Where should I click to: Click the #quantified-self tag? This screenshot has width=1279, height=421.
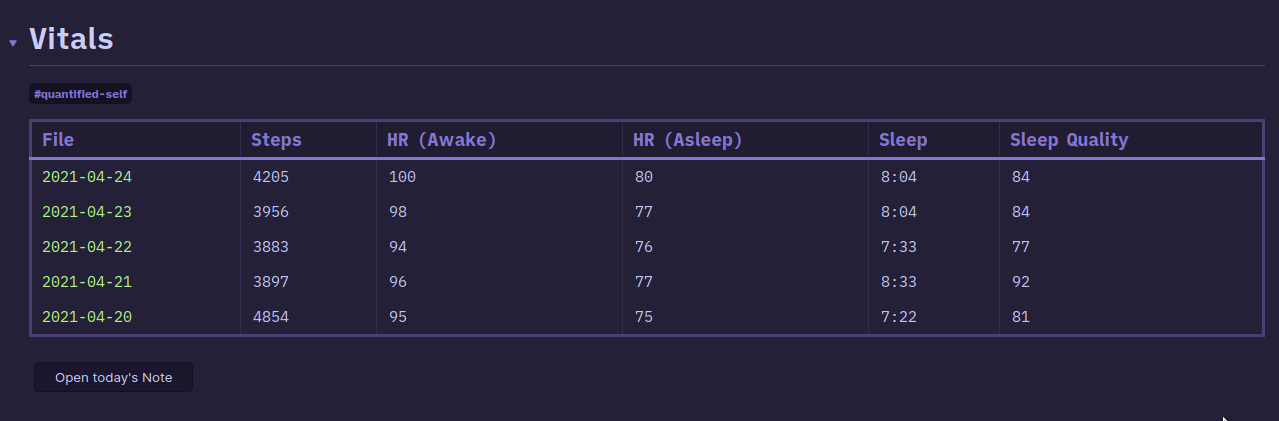coord(80,94)
